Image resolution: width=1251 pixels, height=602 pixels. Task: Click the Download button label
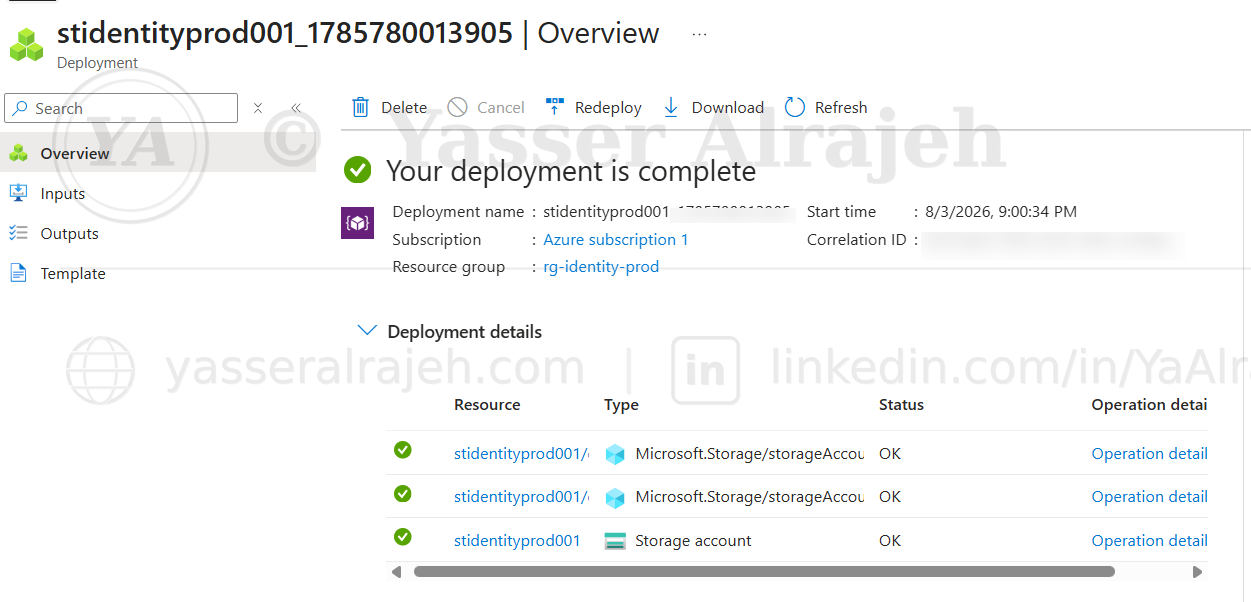tap(728, 108)
